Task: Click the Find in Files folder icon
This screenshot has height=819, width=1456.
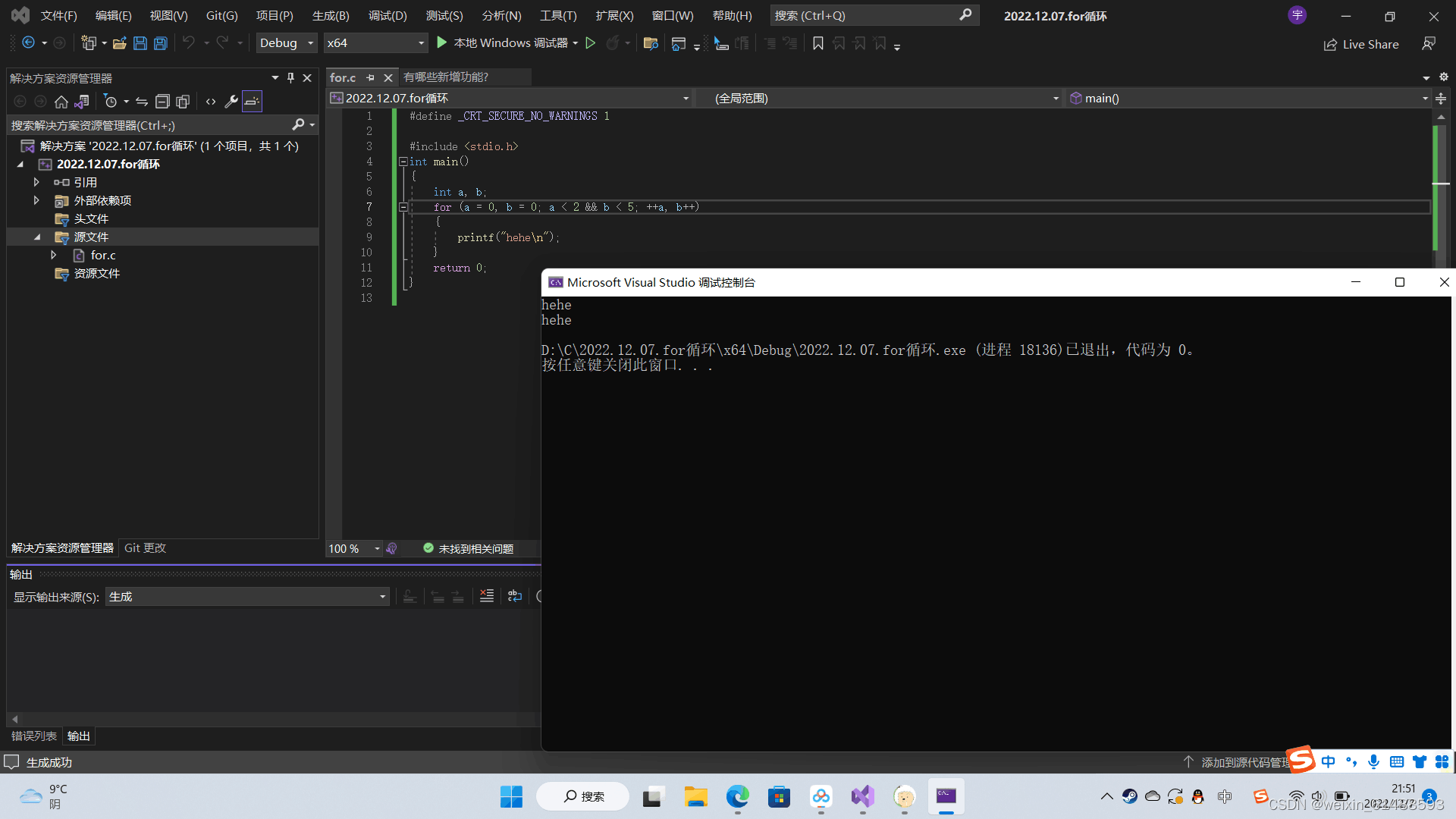Action: (650, 43)
